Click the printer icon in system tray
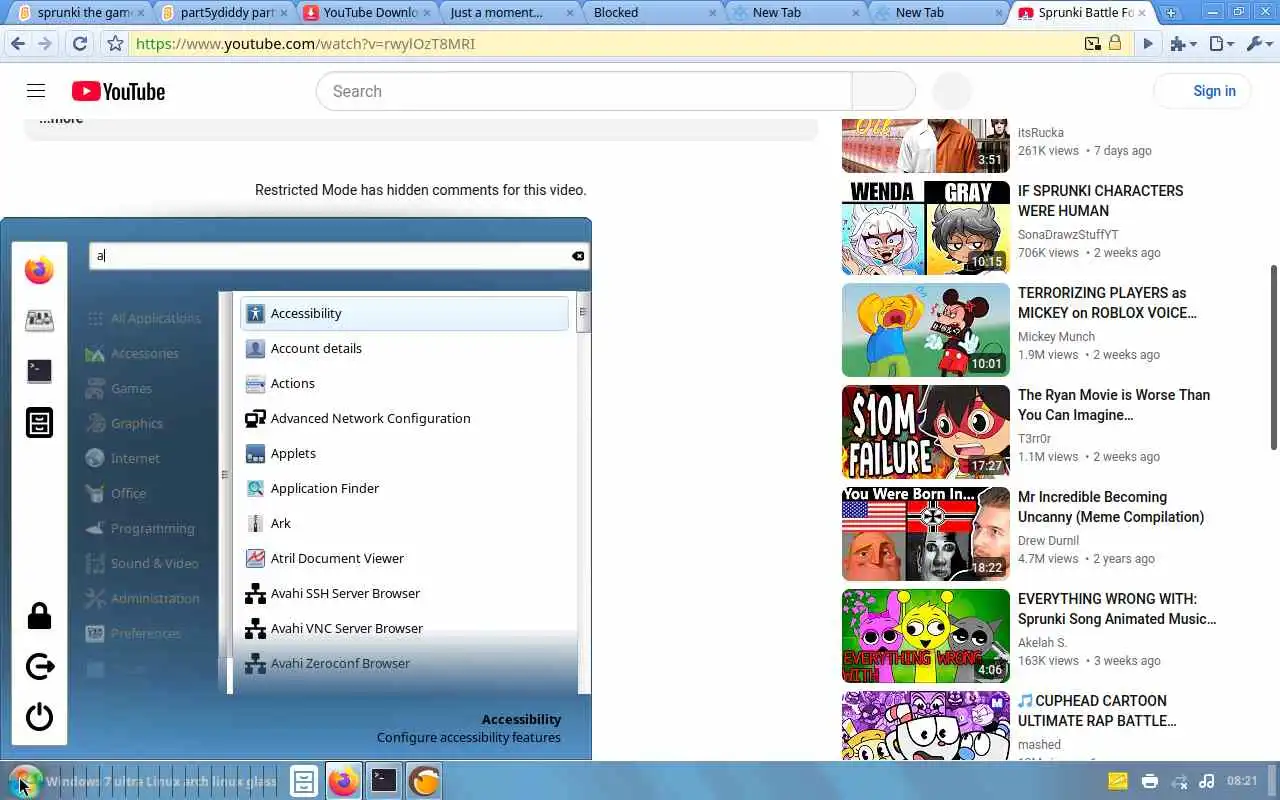 click(x=1150, y=781)
